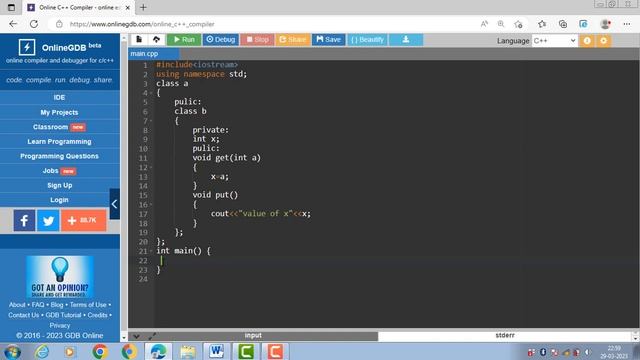The width and height of the screenshot is (640, 360).
Task: Open browser Collections icon
Action: pyautogui.click(x=563, y=24)
